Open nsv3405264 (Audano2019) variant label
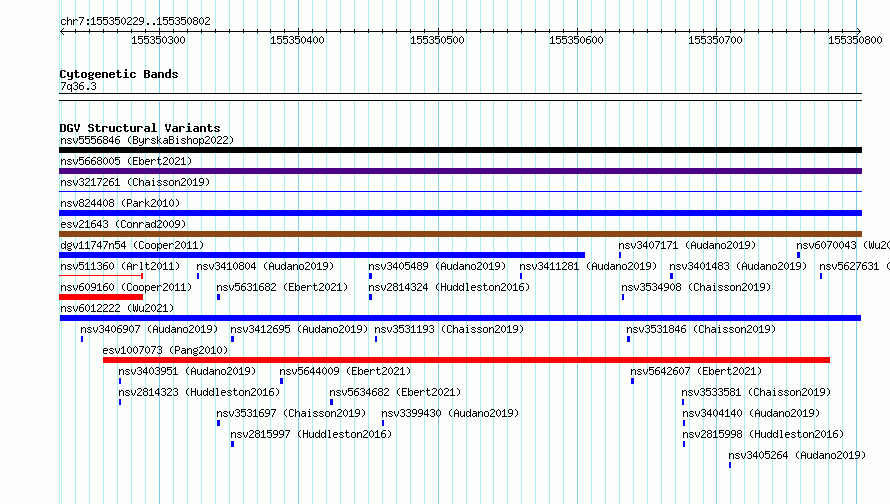 coord(797,455)
